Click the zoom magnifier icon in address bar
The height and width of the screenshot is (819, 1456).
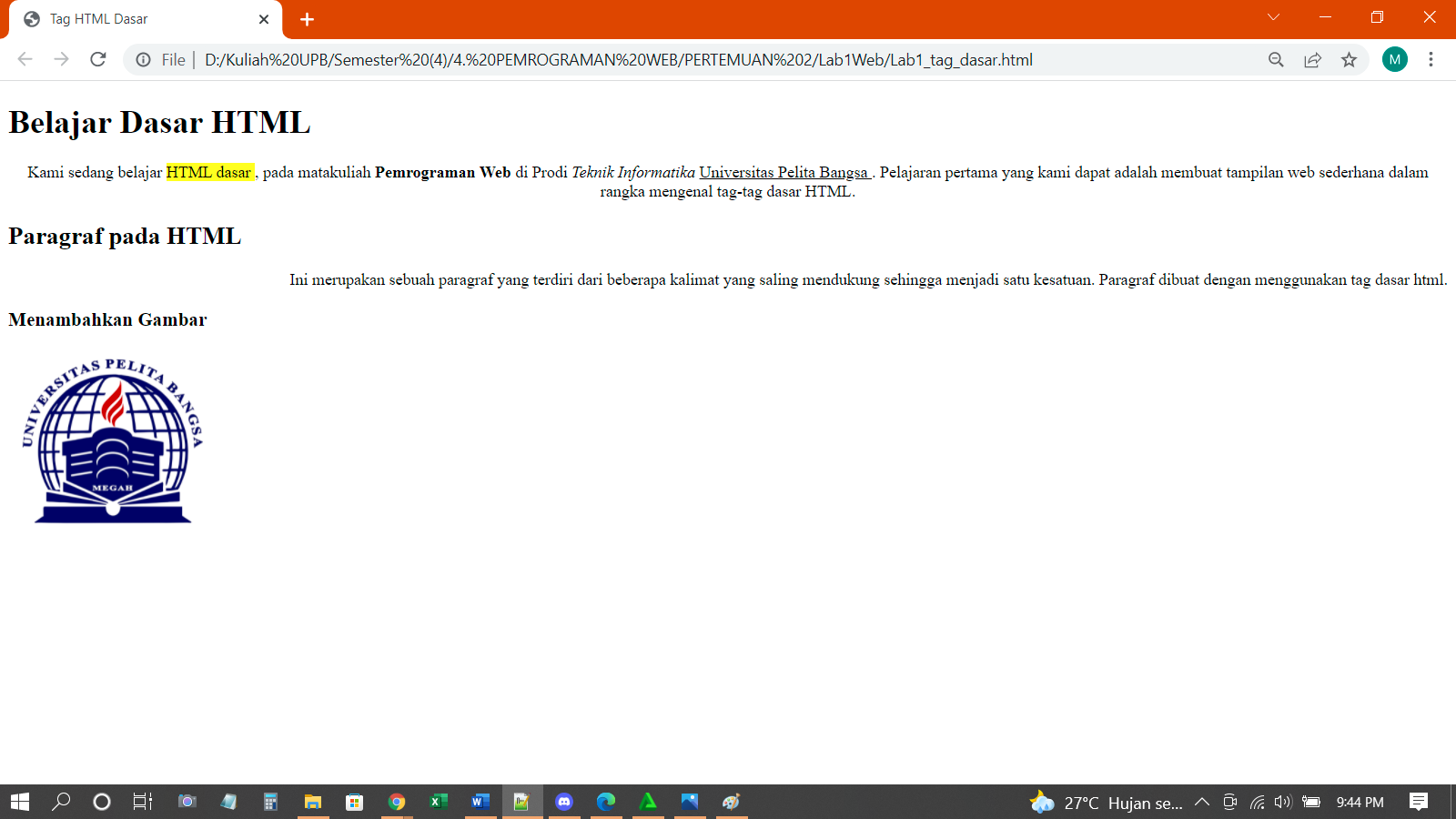click(1276, 59)
